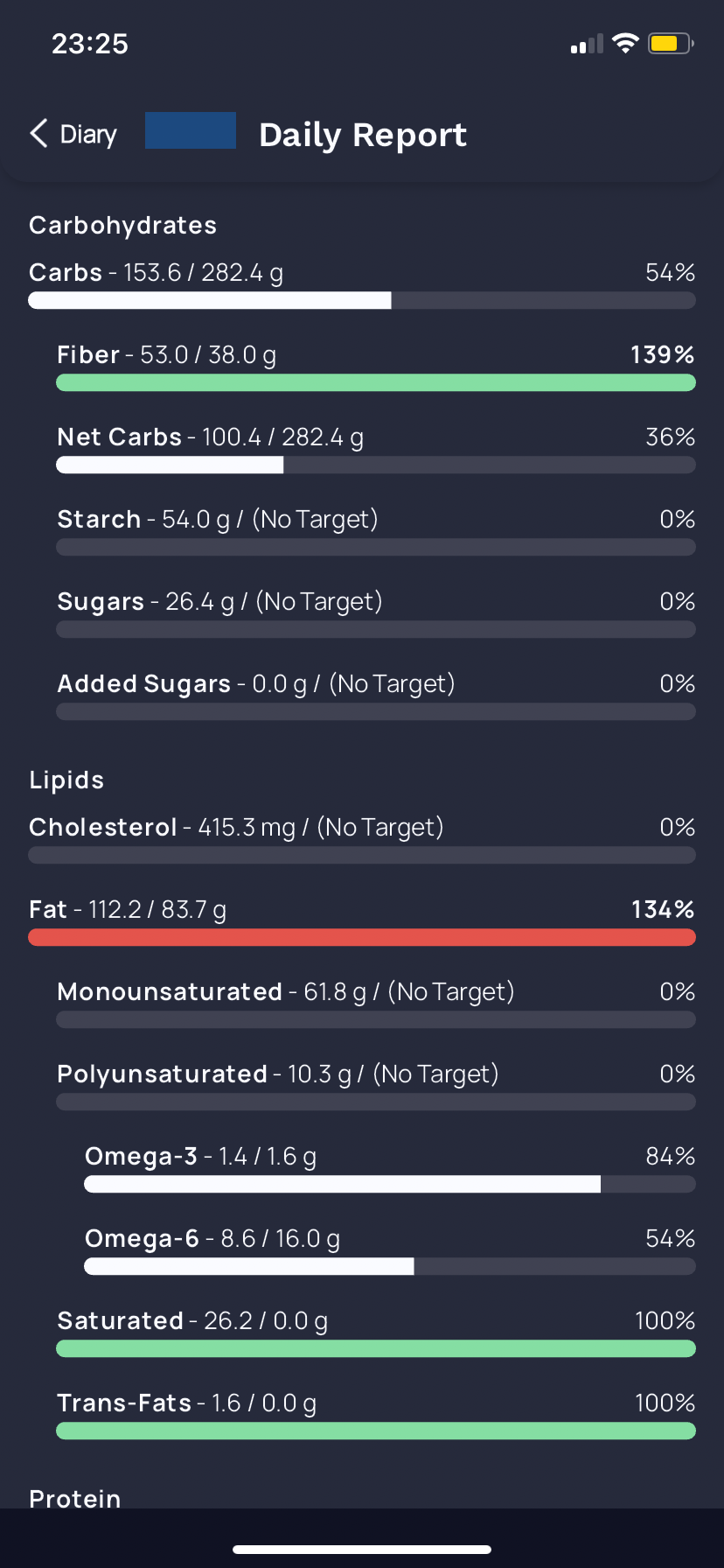Tap the Wi-Fi status icon
Screen dimensions: 724x1568
(625, 43)
